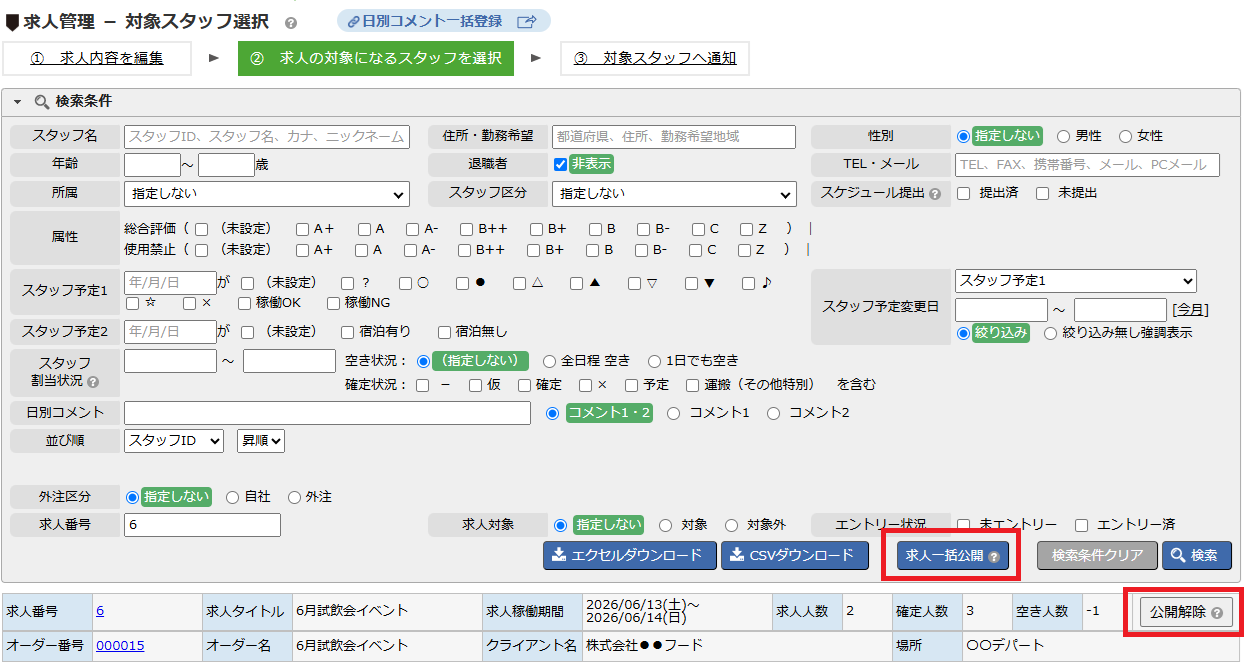Click the TEL・メール input field
This screenshot has width=1252, height=665.
(1087, 165)
